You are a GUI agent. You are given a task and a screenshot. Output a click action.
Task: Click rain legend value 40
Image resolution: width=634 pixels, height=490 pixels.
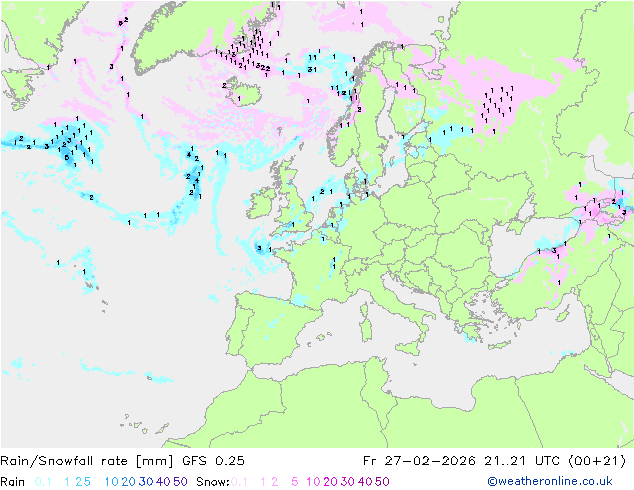pos(163,482)
